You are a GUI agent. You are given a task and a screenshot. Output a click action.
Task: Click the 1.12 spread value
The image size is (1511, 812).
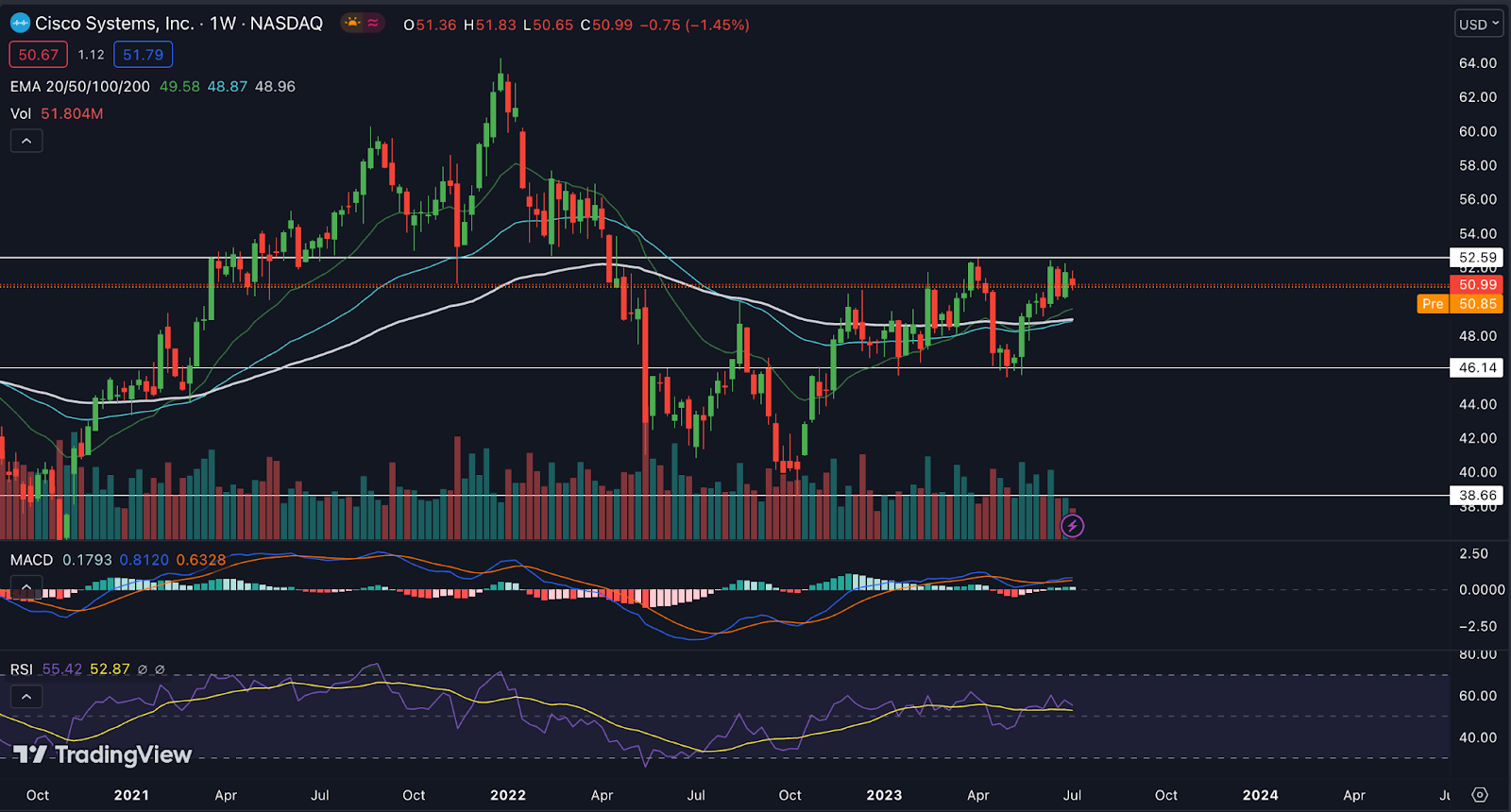point(92,55)
